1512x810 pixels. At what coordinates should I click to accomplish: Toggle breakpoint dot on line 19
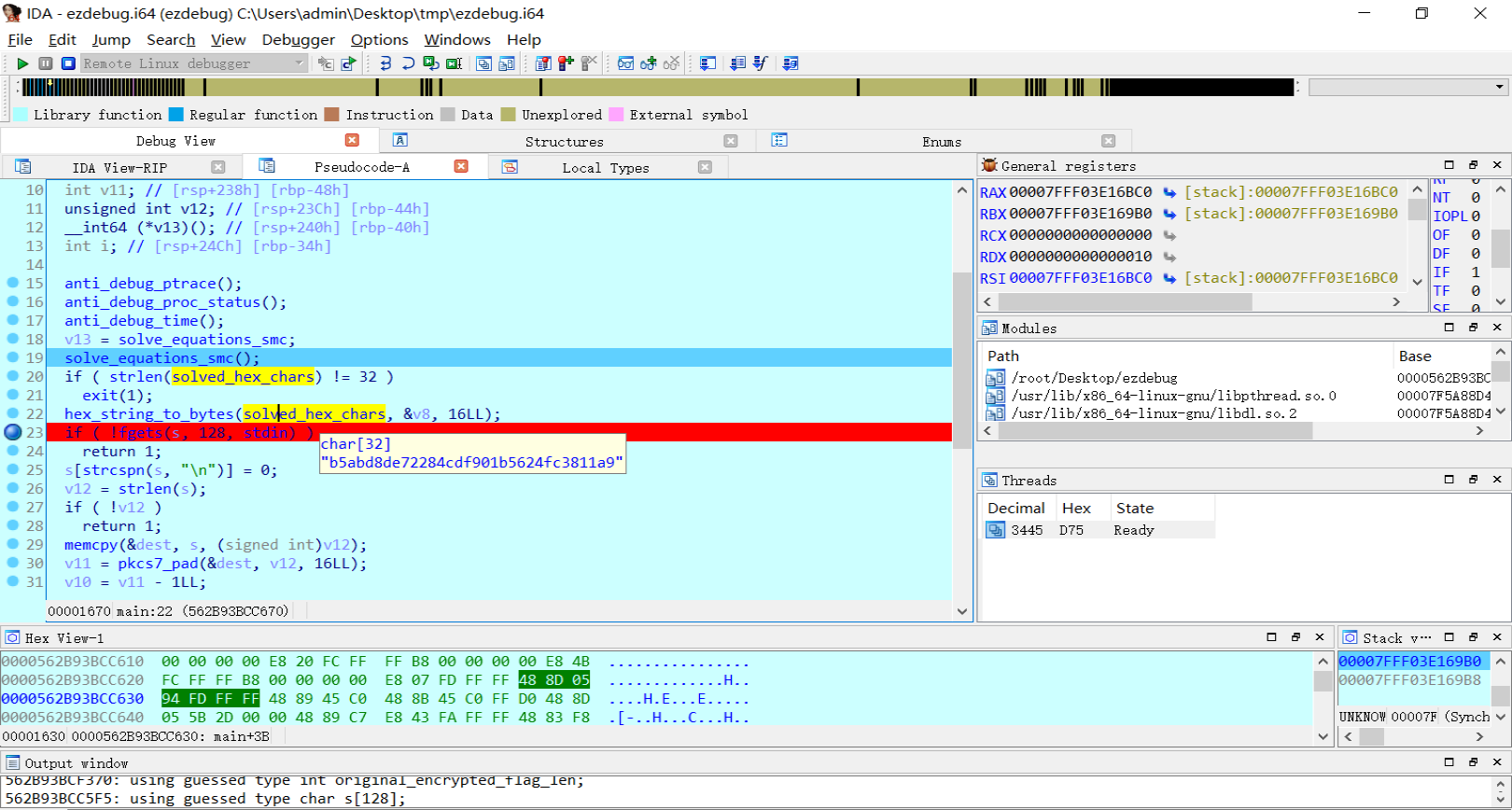click(x=13, y=357)
